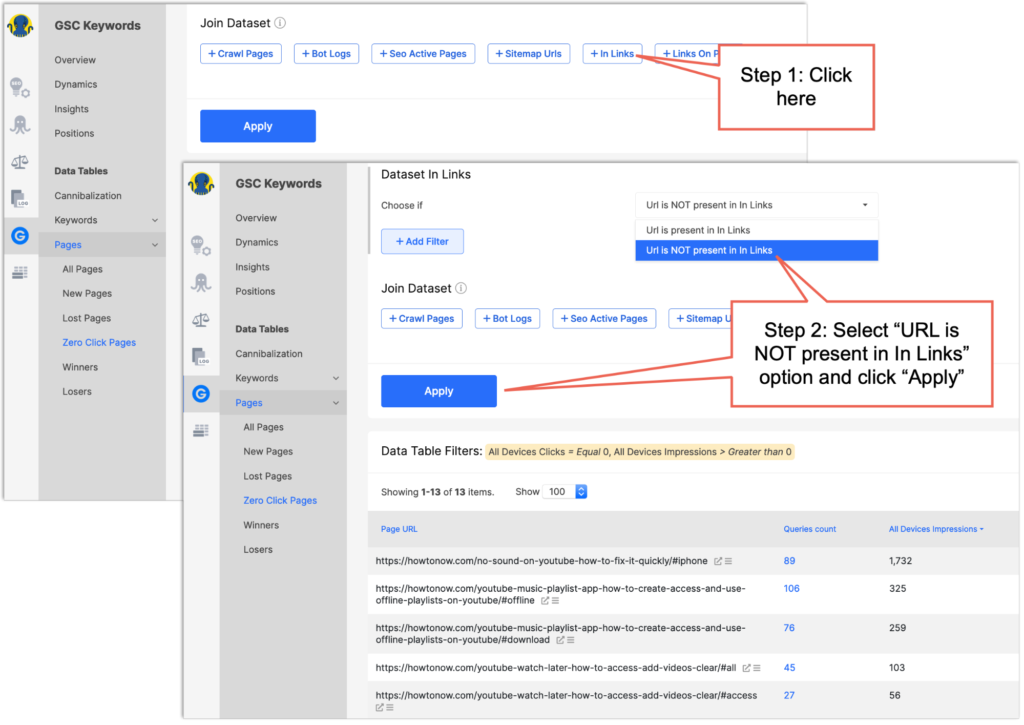Change the Show 100 items per page selector
This screenshot has width=1024, height=725.
(565, 492)
